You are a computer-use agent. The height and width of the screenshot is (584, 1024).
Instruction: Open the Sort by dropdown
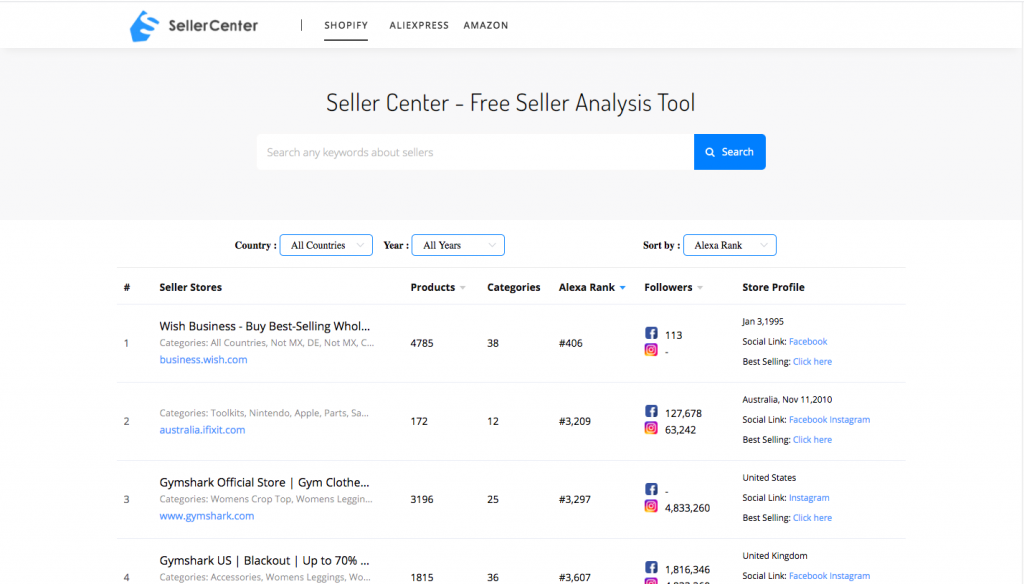click(729, 245)
